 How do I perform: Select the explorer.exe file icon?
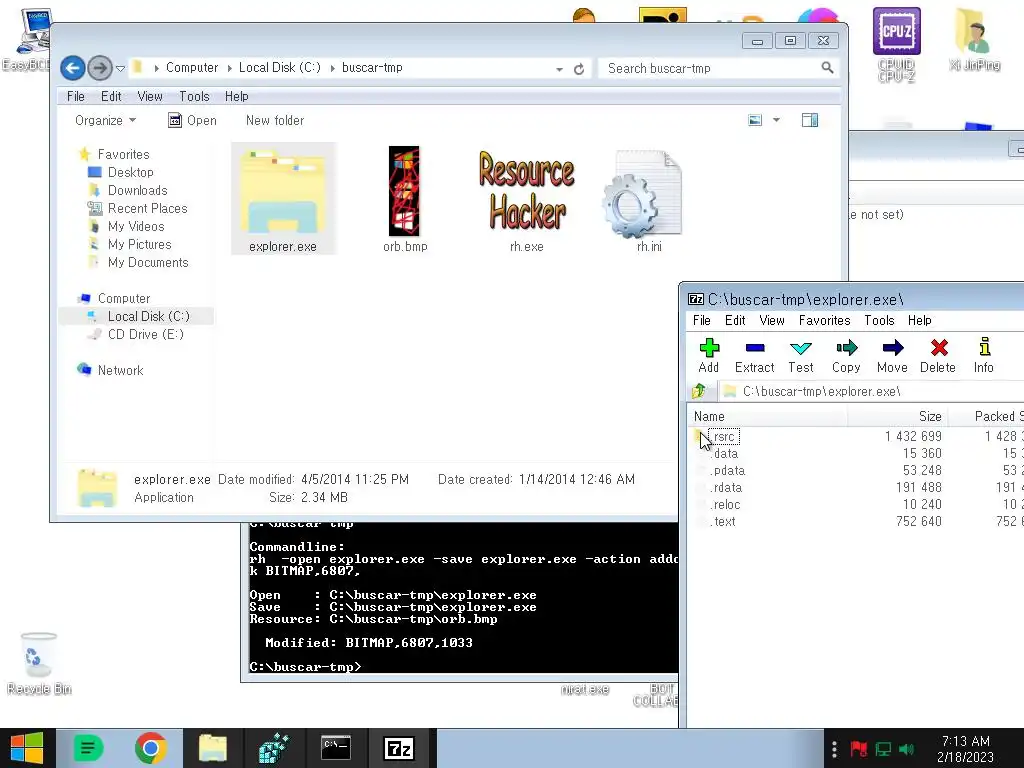tap(283, 199)
